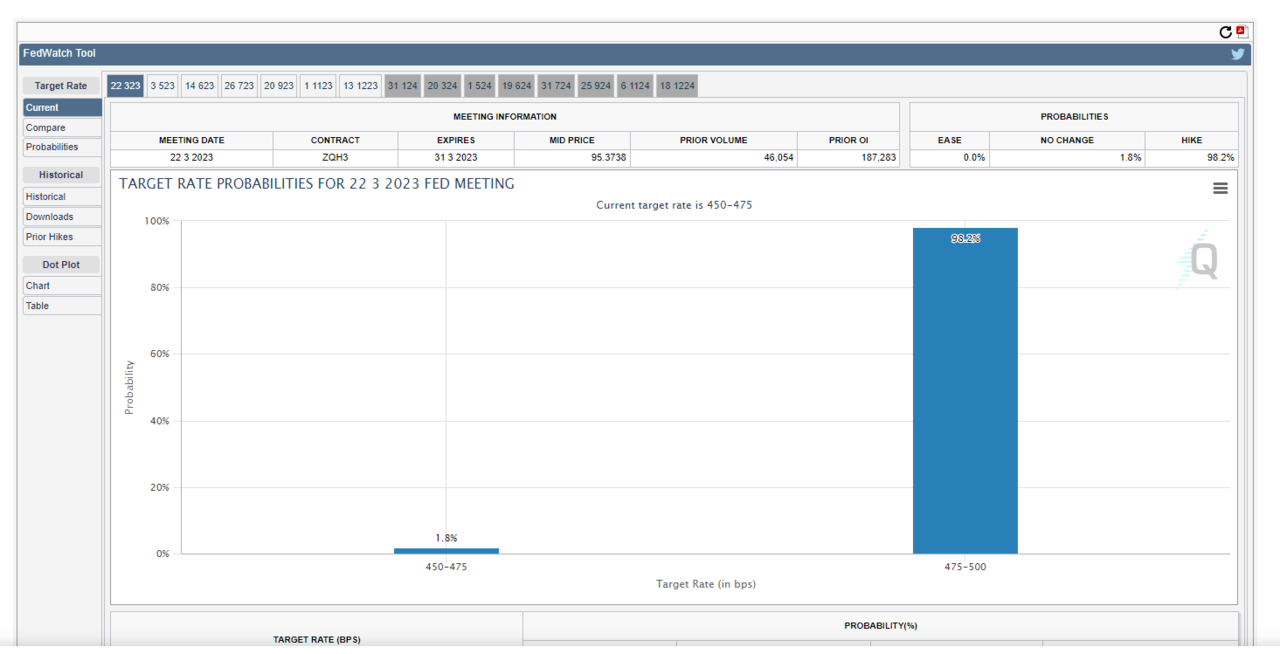
Task: Choose the greyed 31 124 meeting tab
Action: coord(402,86)
